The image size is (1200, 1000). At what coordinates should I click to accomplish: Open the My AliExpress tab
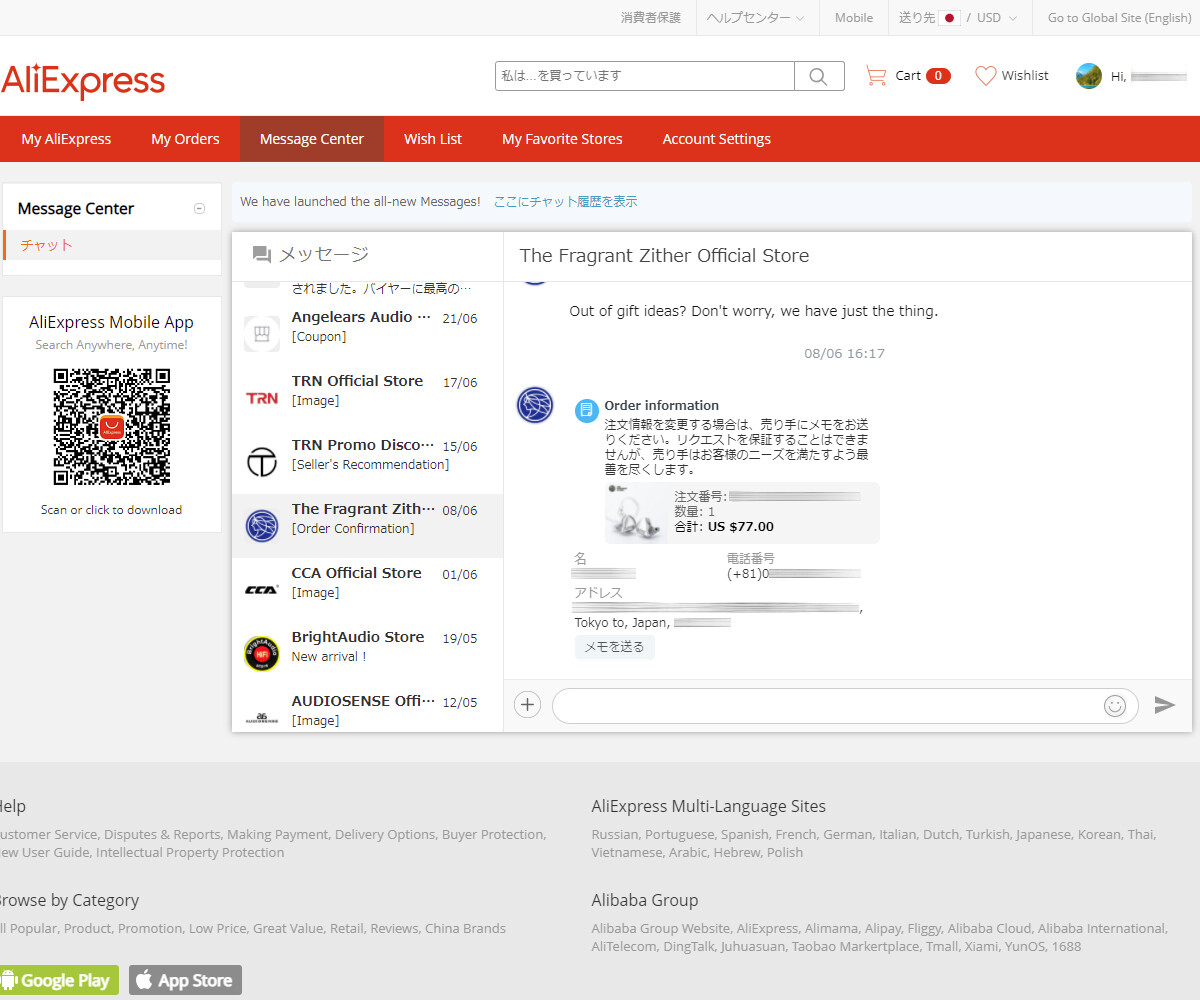(x=66, y=139)
